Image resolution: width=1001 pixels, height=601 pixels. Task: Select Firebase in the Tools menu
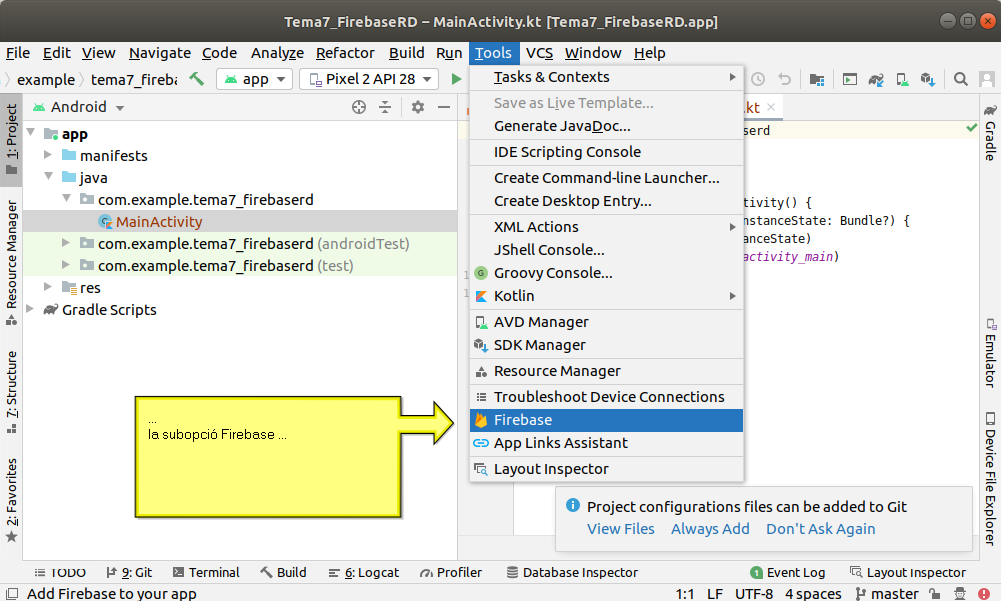(606, 420)
